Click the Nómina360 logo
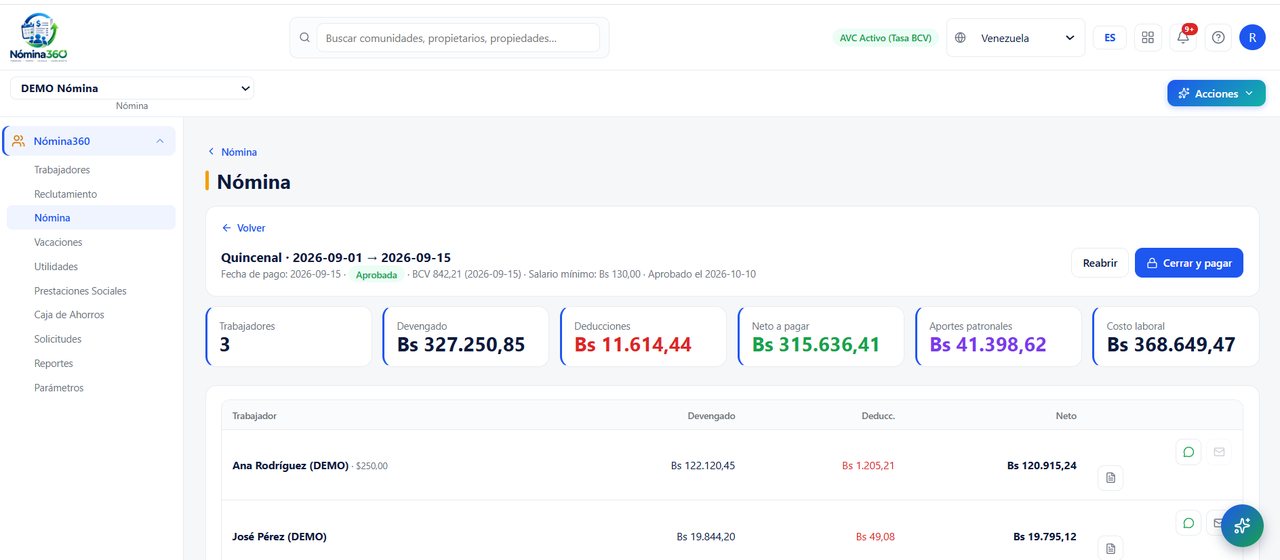The image size is (1280, 560). point(38,37)
